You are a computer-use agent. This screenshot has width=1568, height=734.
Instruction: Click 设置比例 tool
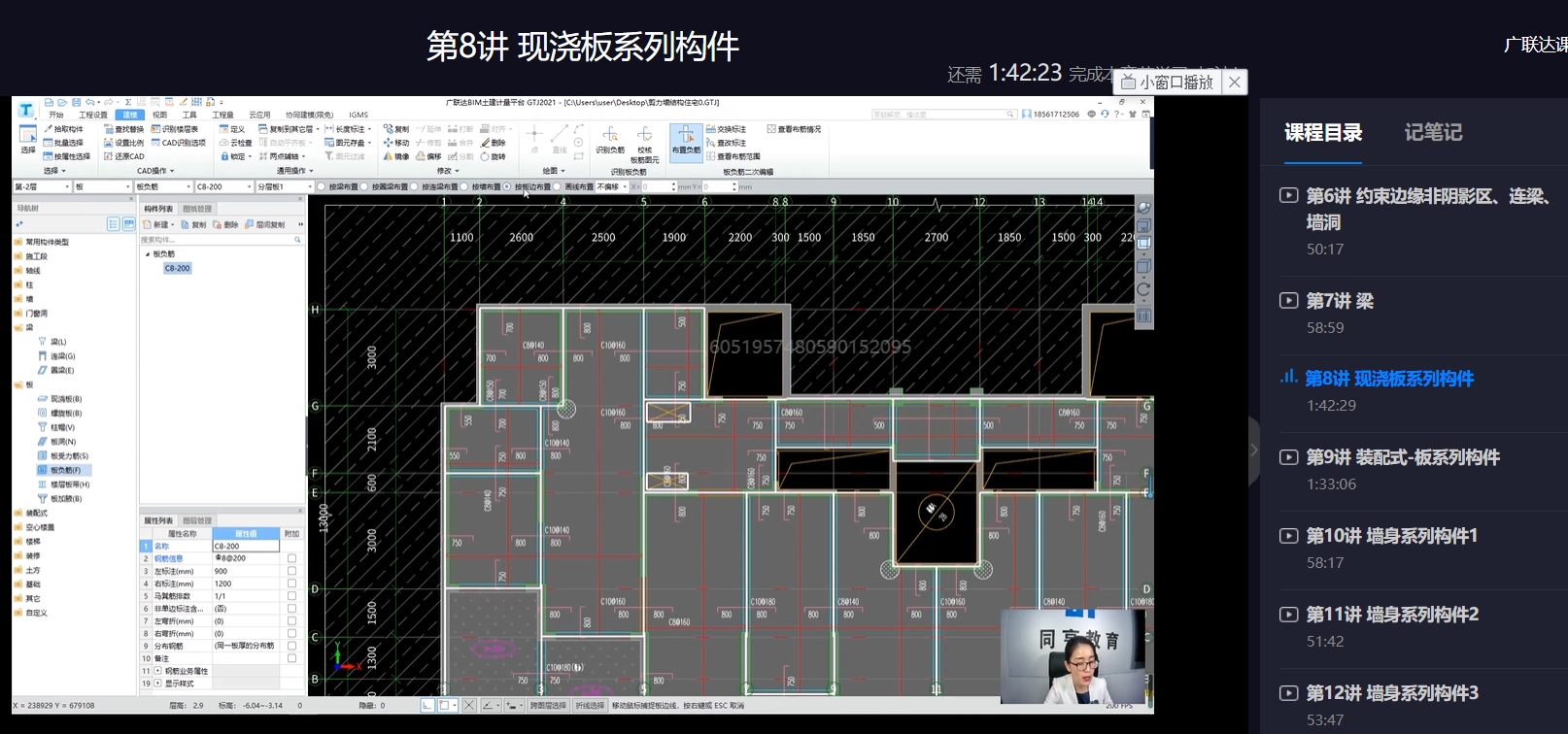[124, 143]
